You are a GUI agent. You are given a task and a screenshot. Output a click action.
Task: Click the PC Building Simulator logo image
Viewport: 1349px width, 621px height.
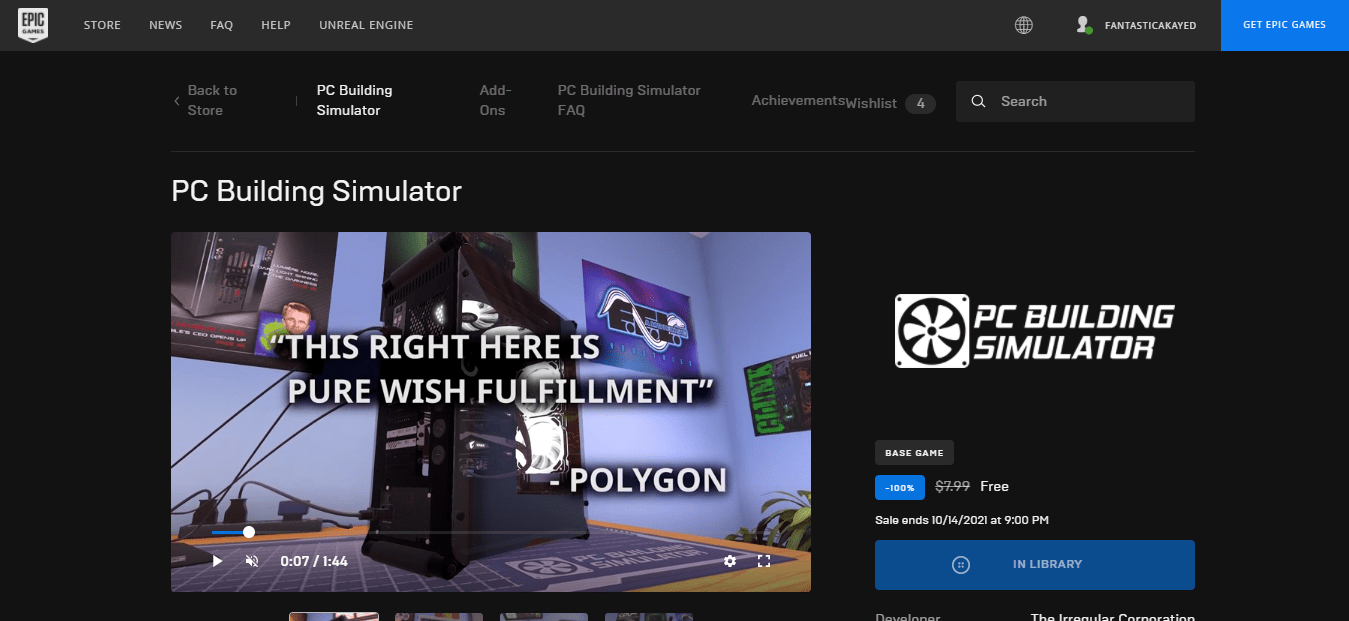click(1035, 330)
